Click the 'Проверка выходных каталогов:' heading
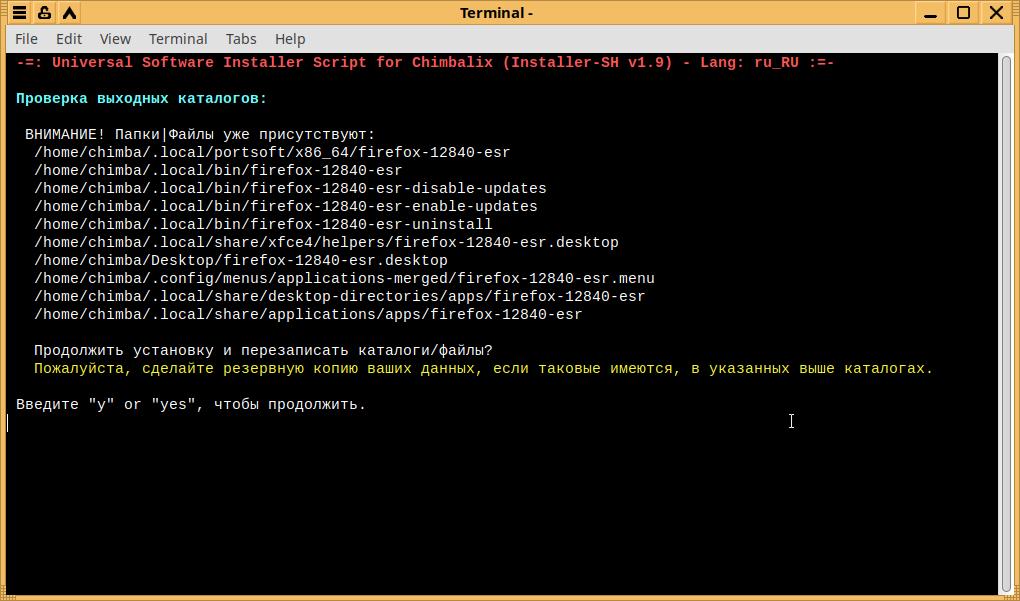This screenshot has height=601, width=1020. 142,99
